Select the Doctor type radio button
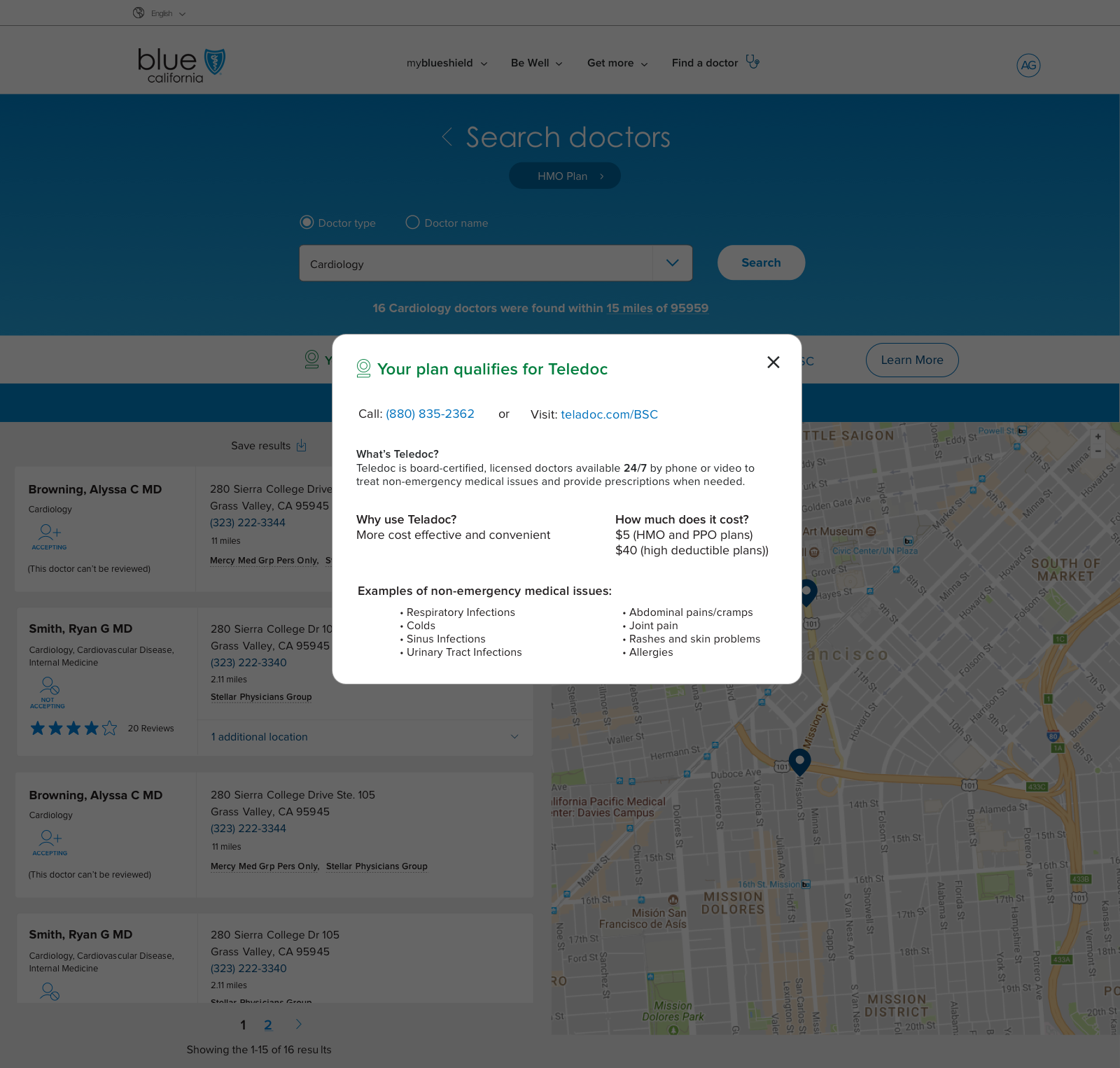1120x1068 pixels. [x=307, y=223]
